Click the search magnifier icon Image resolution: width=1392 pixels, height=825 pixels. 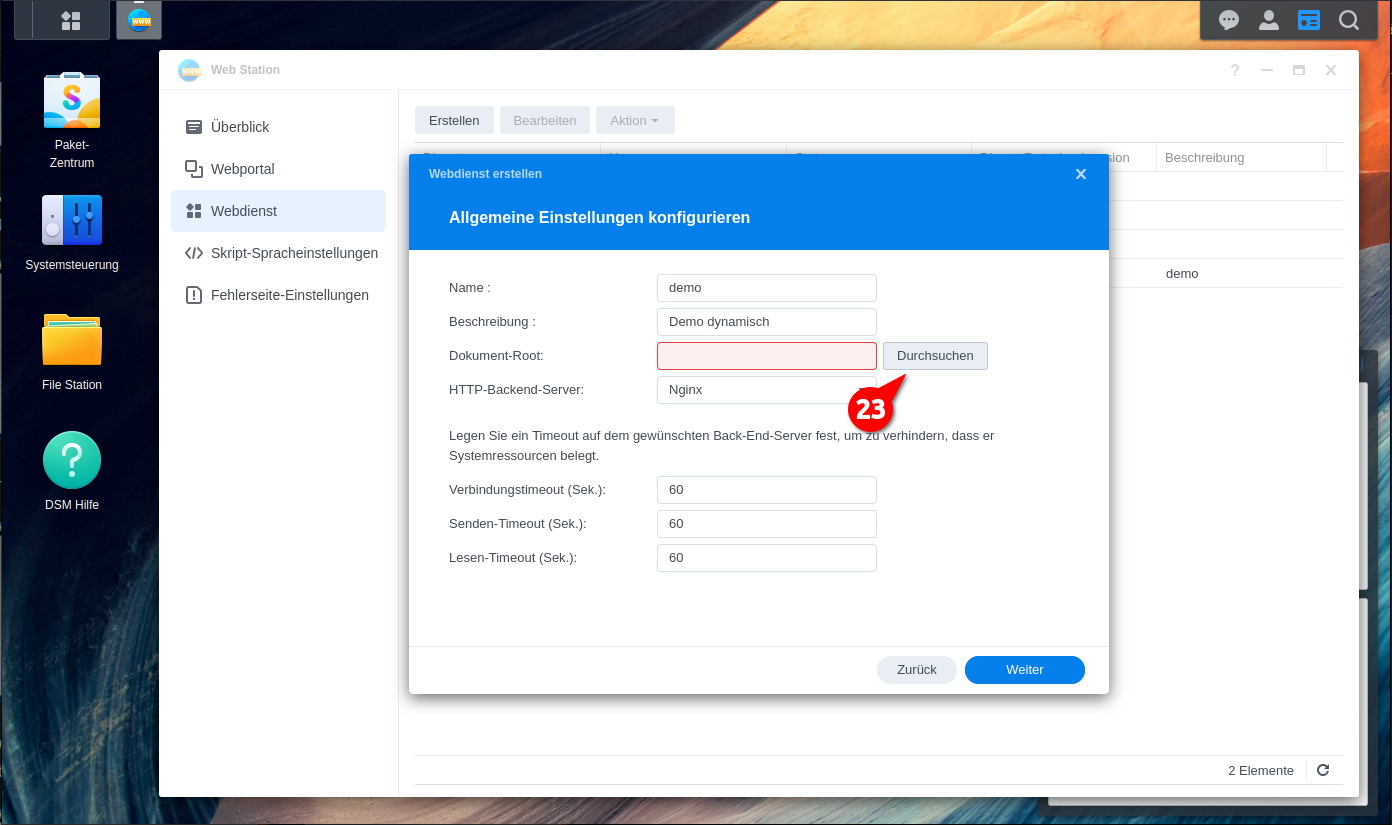1349,20
